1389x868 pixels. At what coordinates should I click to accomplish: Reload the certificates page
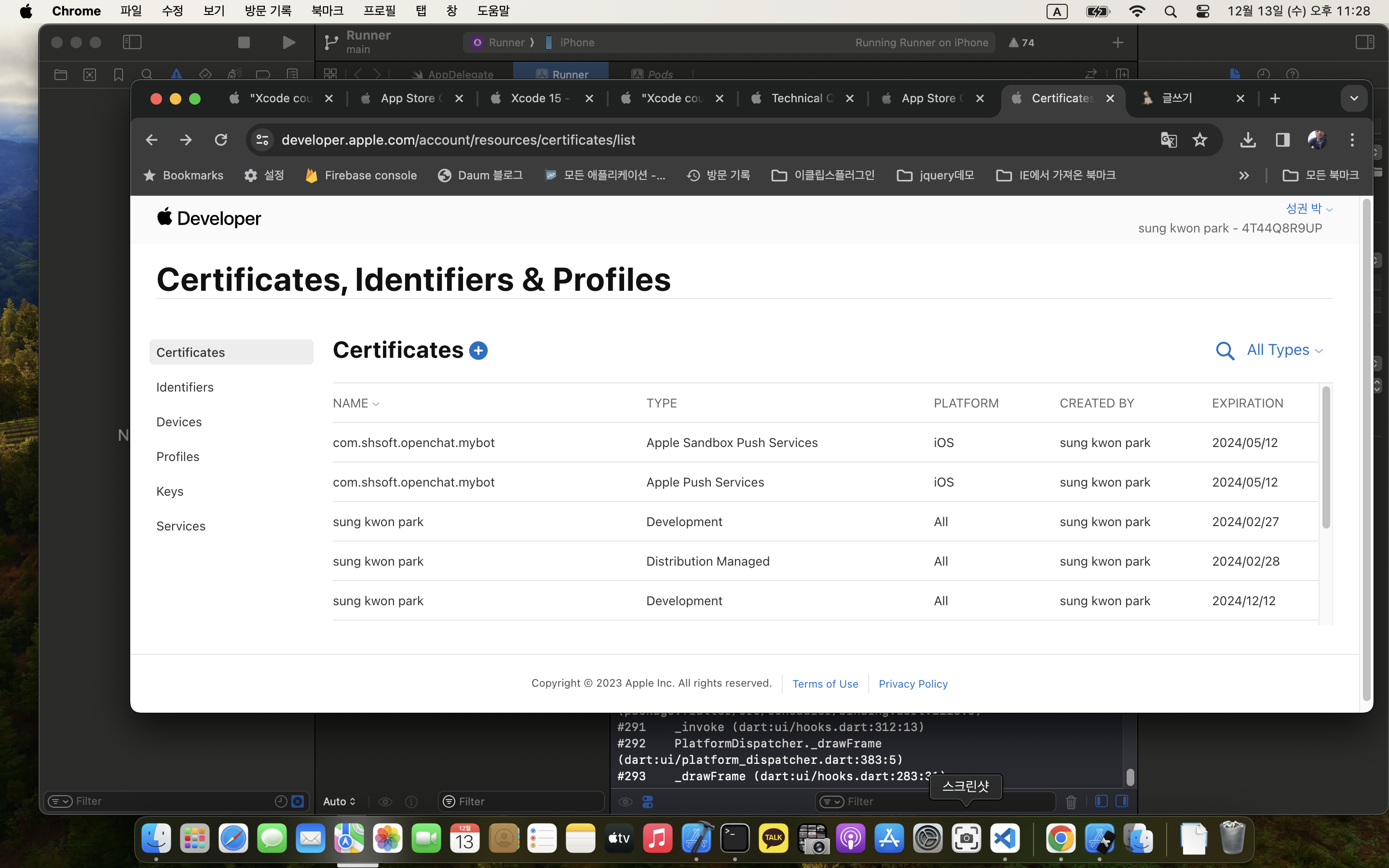click(221, 139)
